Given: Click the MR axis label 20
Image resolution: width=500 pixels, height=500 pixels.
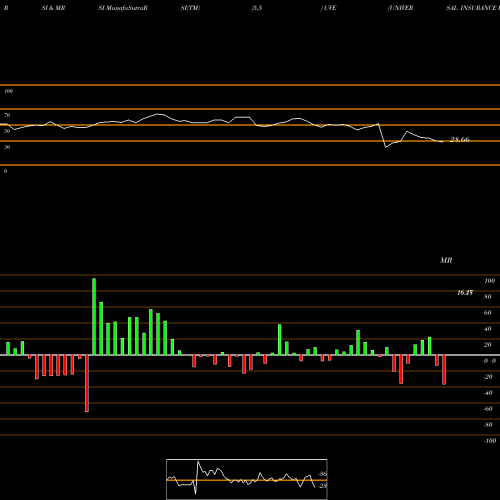Looking at the screenshot, I should pyautogui.click(x=488, y=345).
